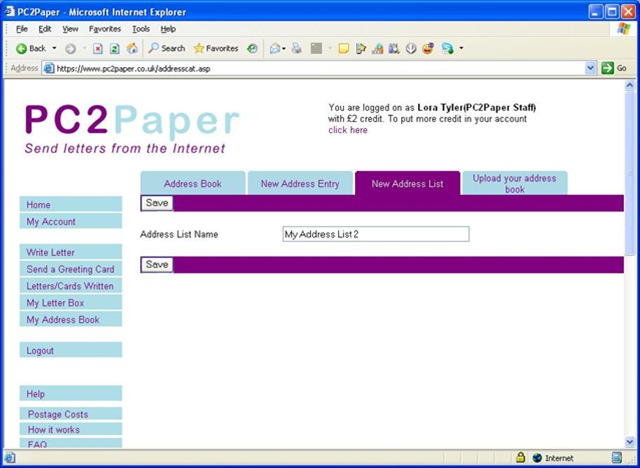Click the Forward navigation button
The height and width of the screenshot is (468, 640).
click(x=71, y=49)
